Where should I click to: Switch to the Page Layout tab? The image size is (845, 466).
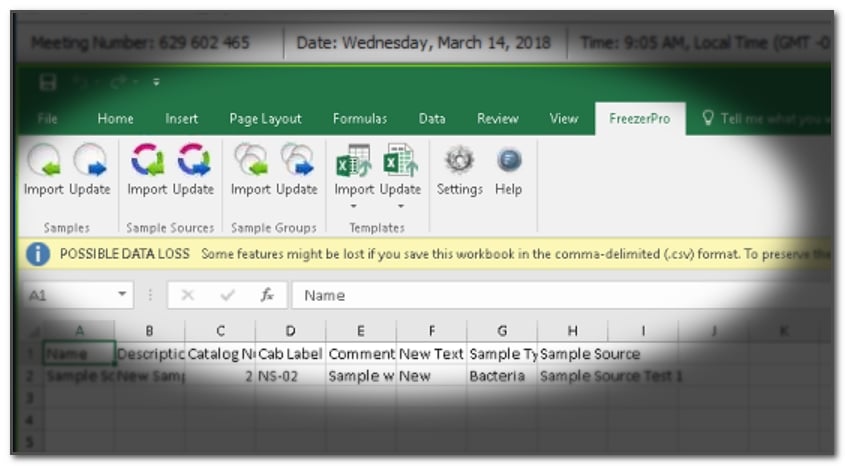[265, 119]
